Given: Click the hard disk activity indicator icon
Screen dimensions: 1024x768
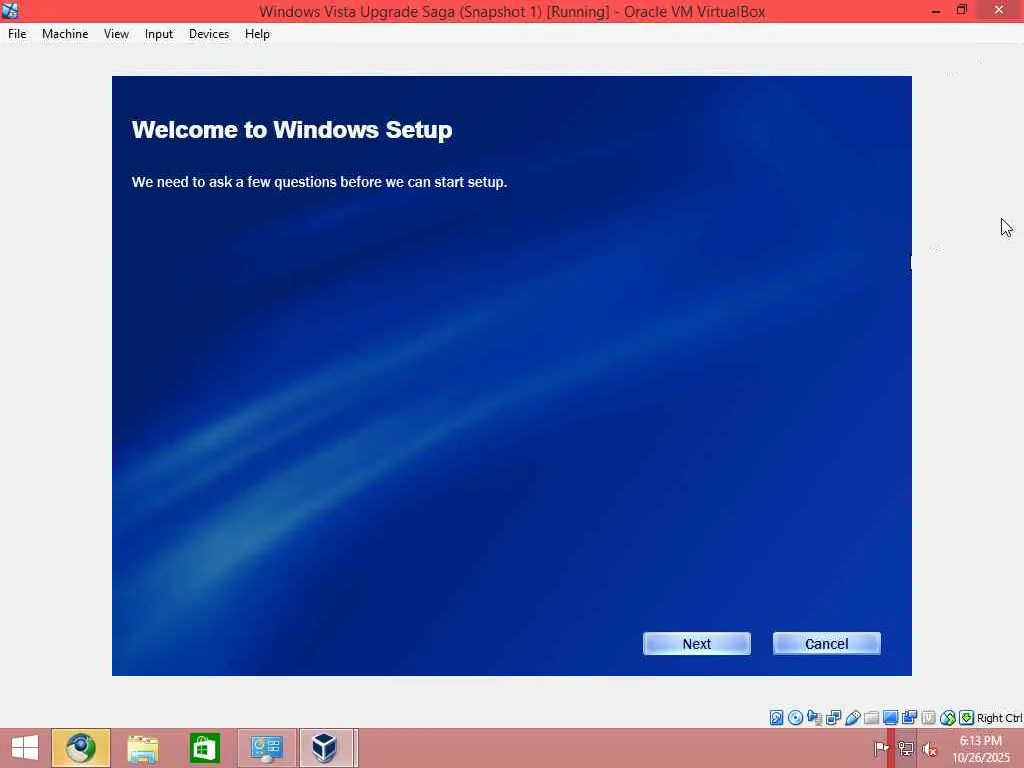Looking at the screenshot, I should click(x=776, y=718).
